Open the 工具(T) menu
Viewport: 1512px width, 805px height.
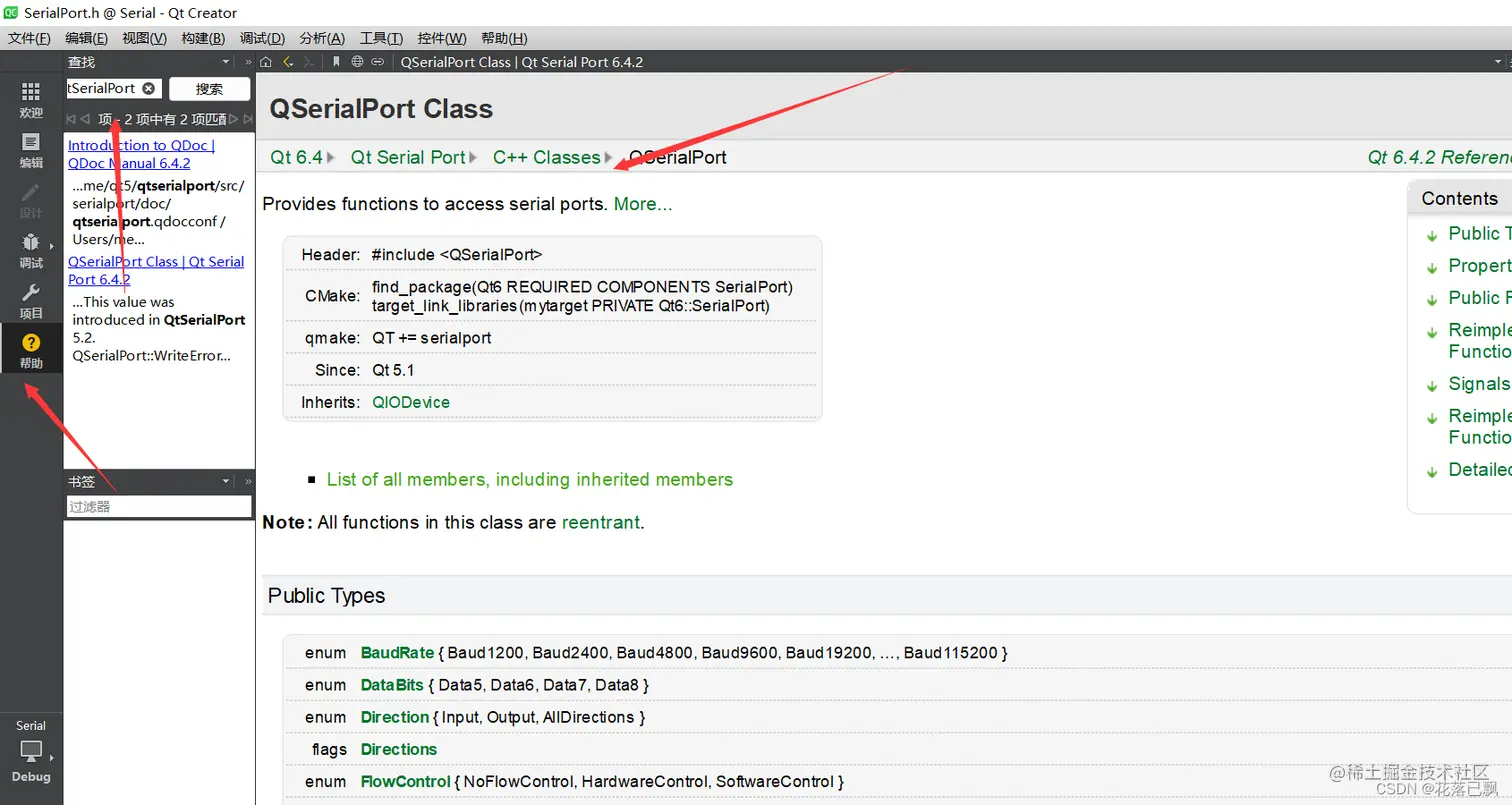point(381,38)
